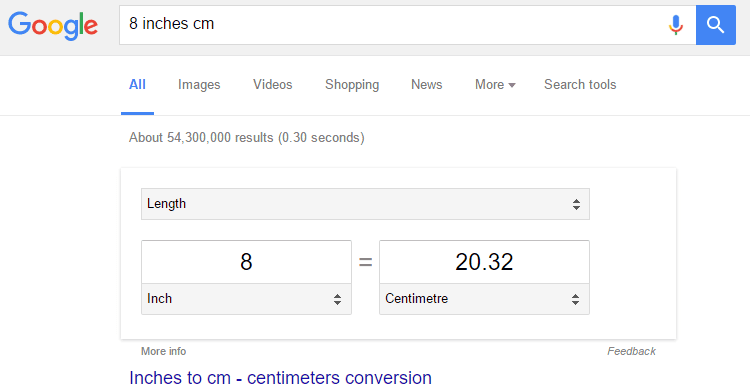Click the result field showing 20.32
Screen dimensions: 750x390
point(485,262)
